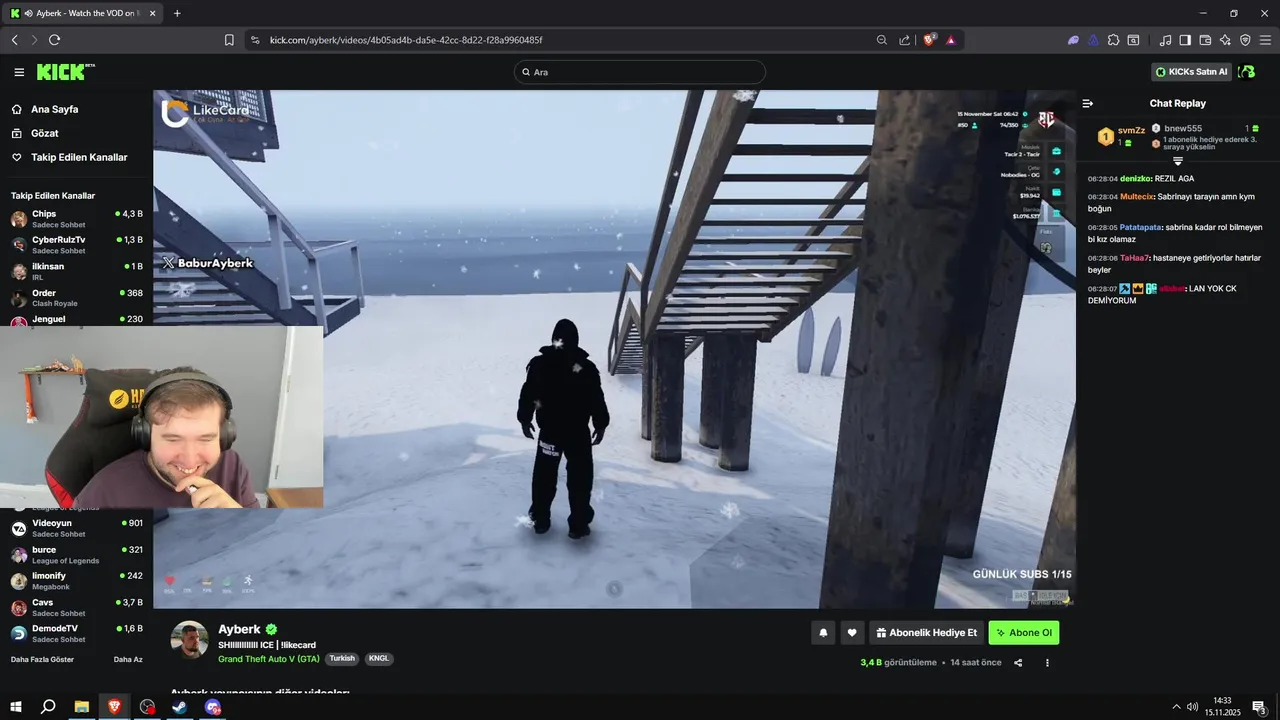Select the Turkish language tag
Viewport: 1280px width, 720px height.
342,659
